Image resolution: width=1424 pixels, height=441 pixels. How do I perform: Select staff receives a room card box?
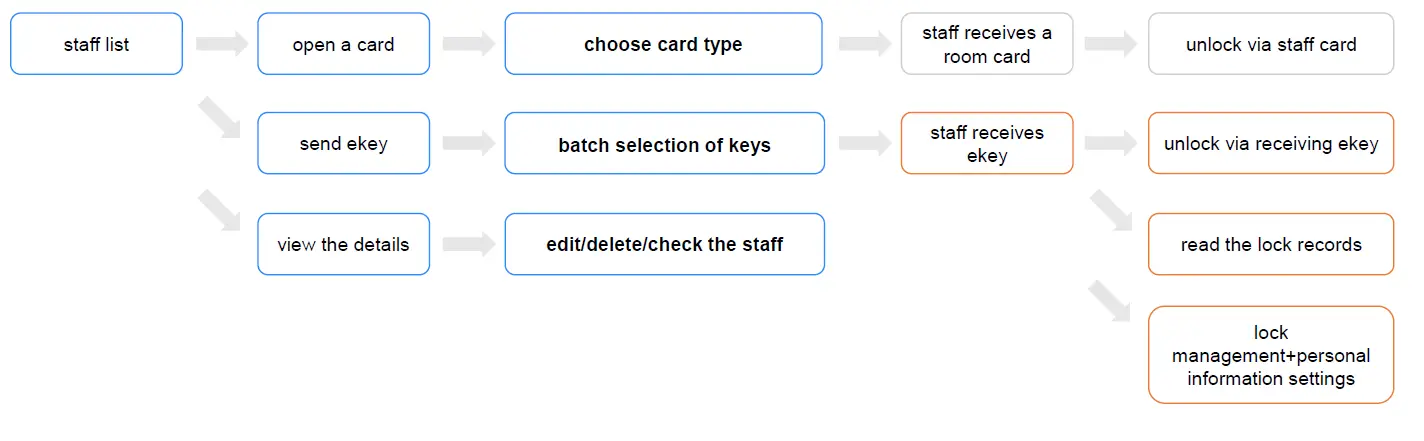(986, 44)
